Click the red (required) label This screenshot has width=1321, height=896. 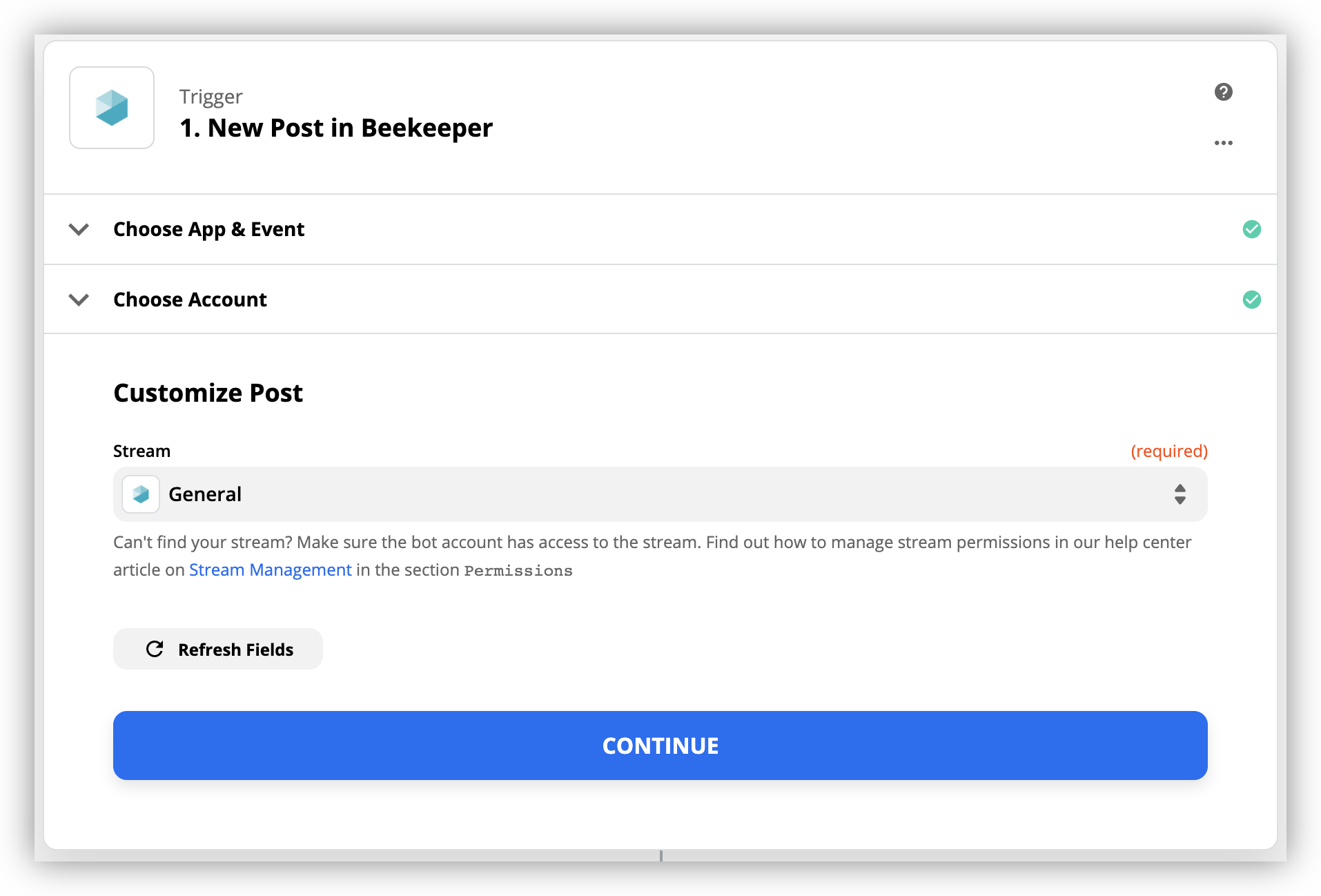point(1168,451)
